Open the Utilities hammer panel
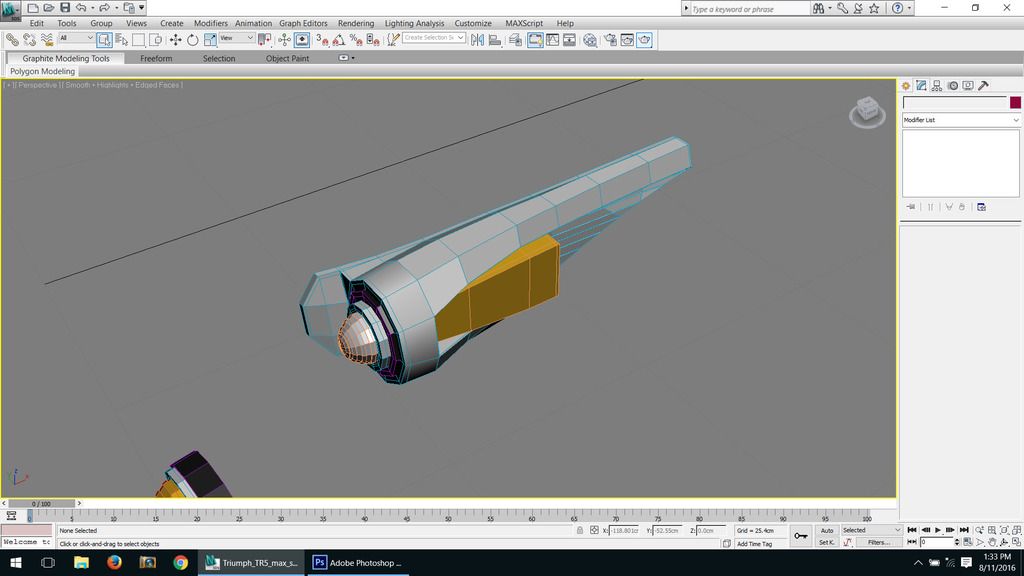This screenshot has height=576, width=1024. pyautogui.click(x=983, y=86)
